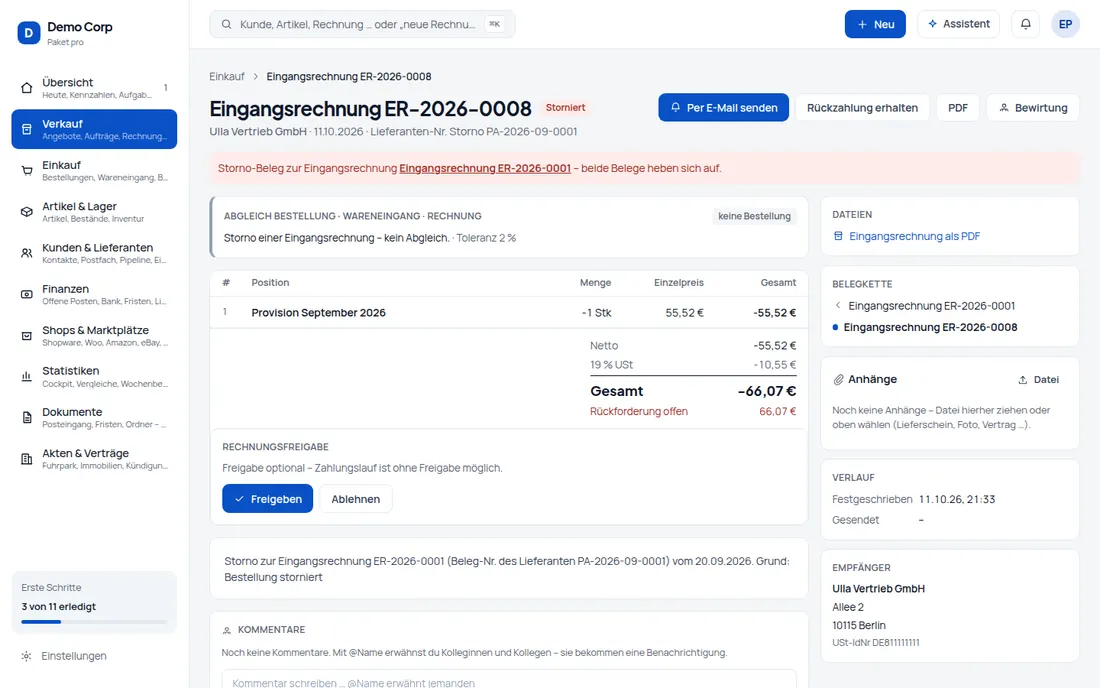Click the Einzelpreis value 55,52 €
This screenshot has width=1100, height=688.
684,313
